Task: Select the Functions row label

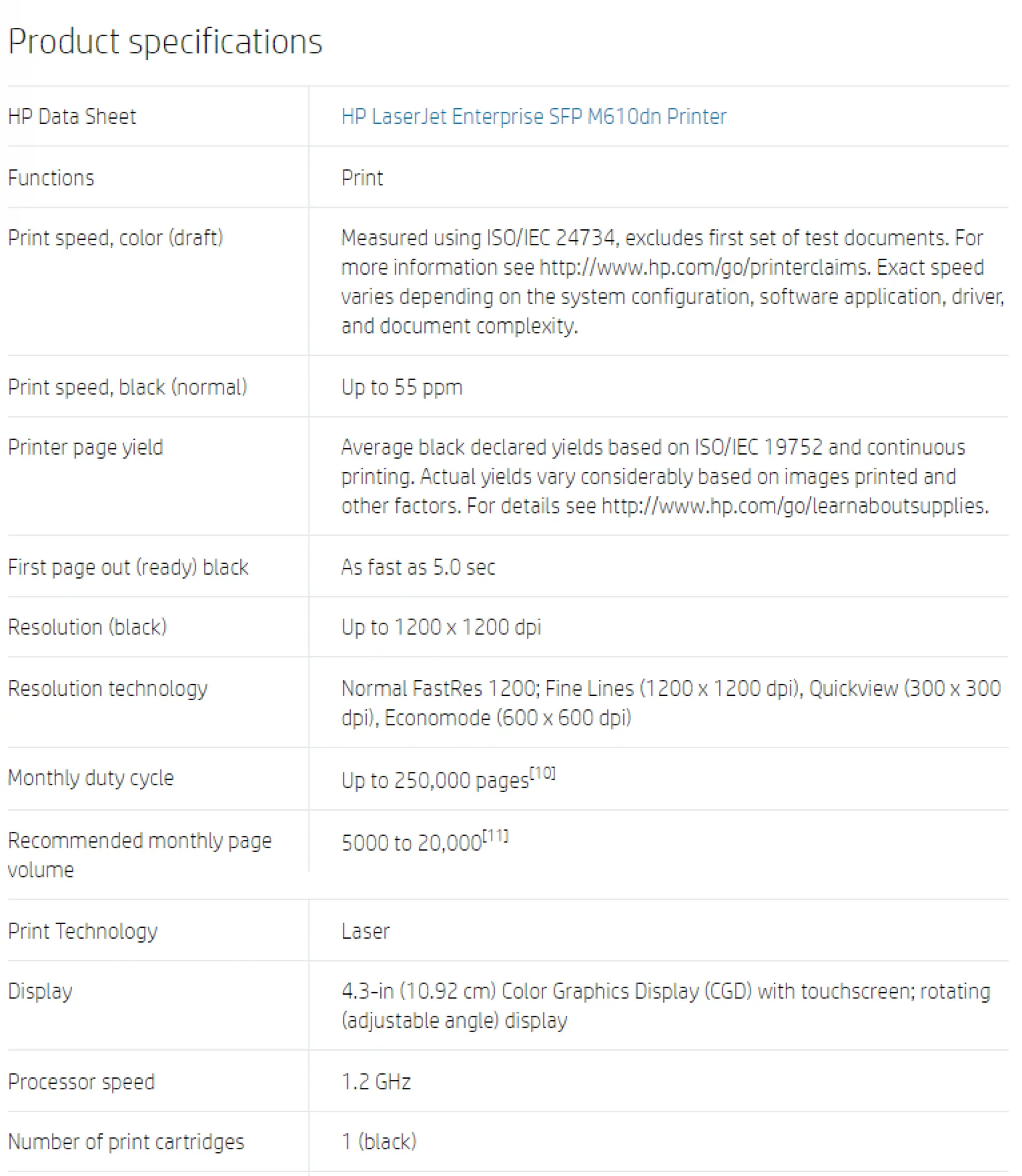Action: pyautogui.click(x=51, y=179)
